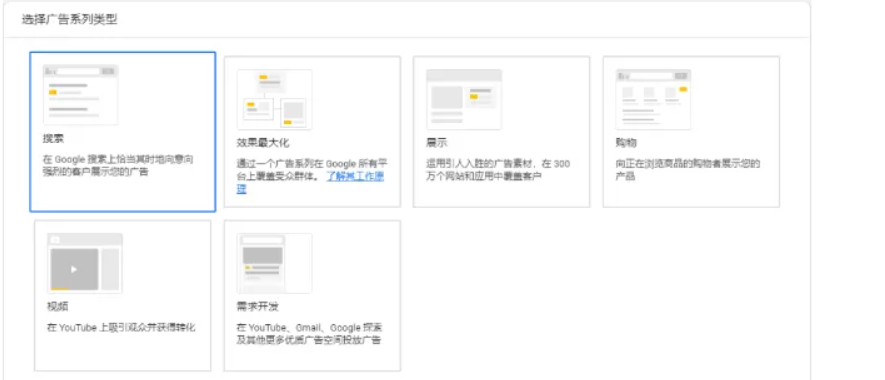Choose the 购物 title label
885x380 pixels.
click(x=626, y=143)
